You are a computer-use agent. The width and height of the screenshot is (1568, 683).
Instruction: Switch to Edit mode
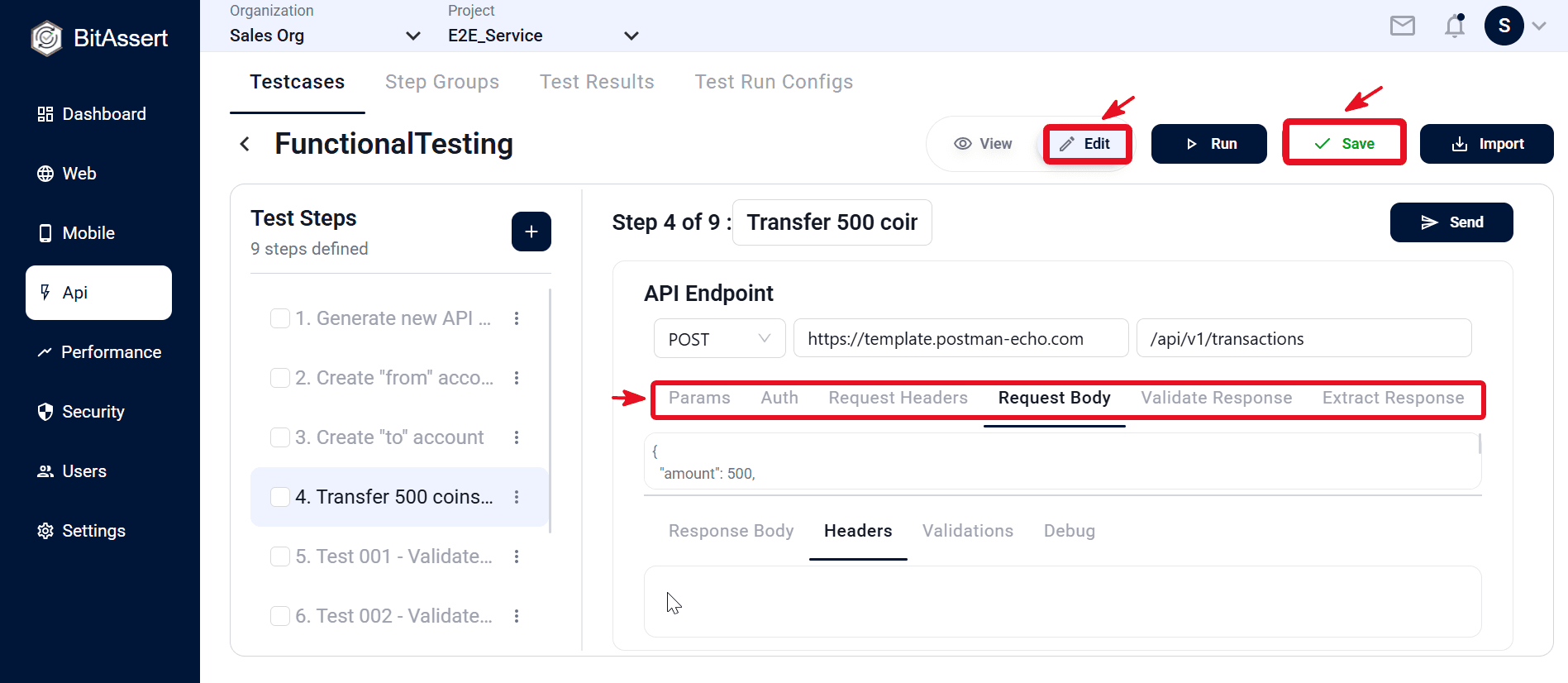1086,144
